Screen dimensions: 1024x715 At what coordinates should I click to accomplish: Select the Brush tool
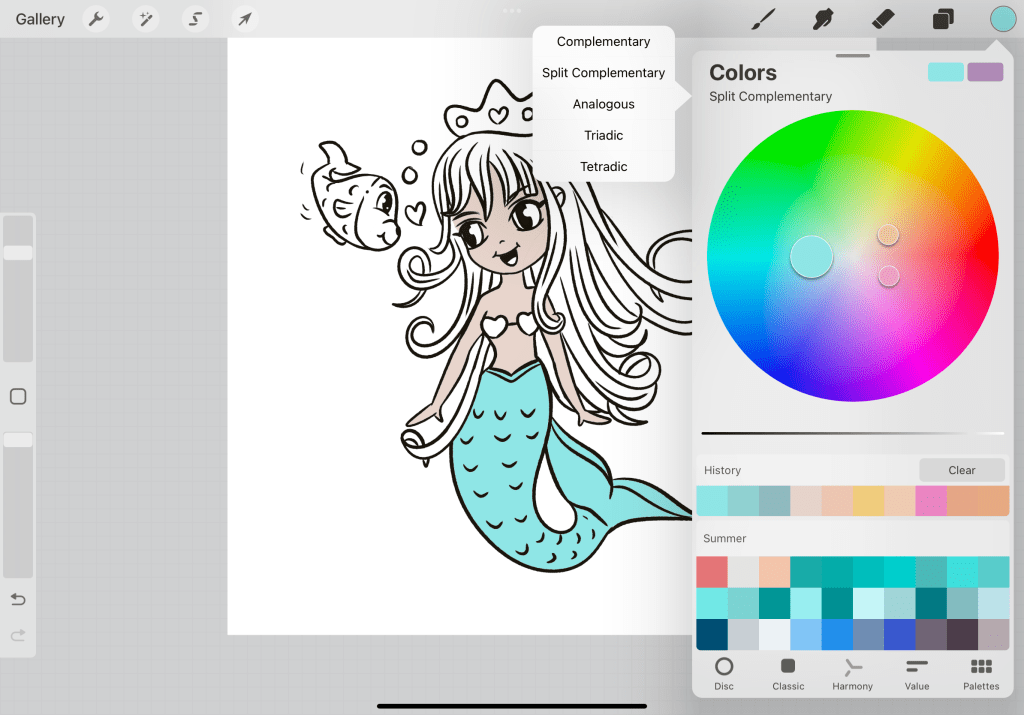764,19
